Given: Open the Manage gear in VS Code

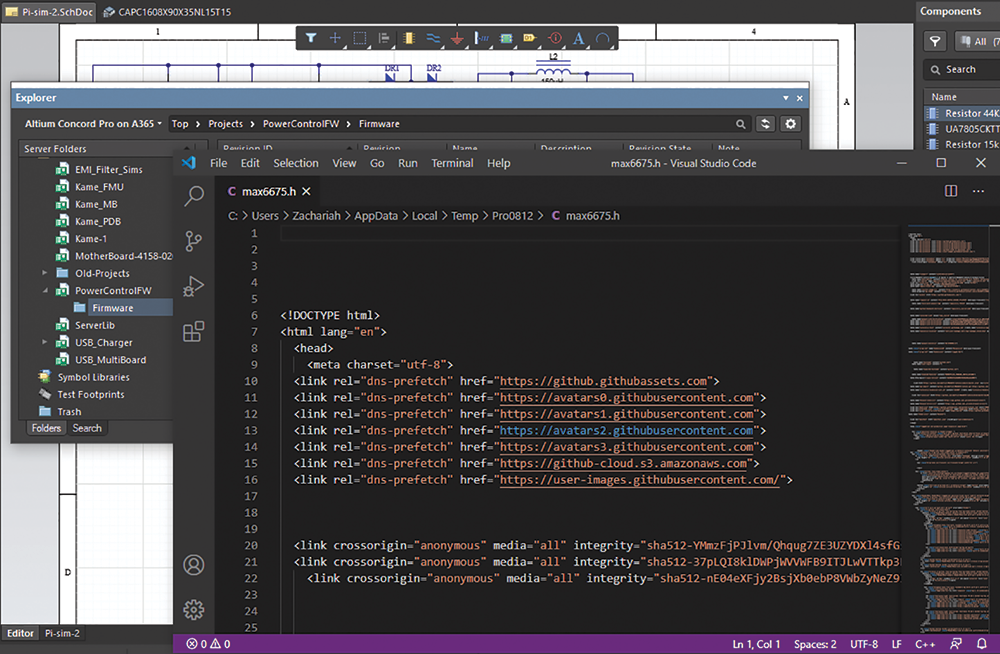Looking at the screenshot, I should tap(194, 610).
